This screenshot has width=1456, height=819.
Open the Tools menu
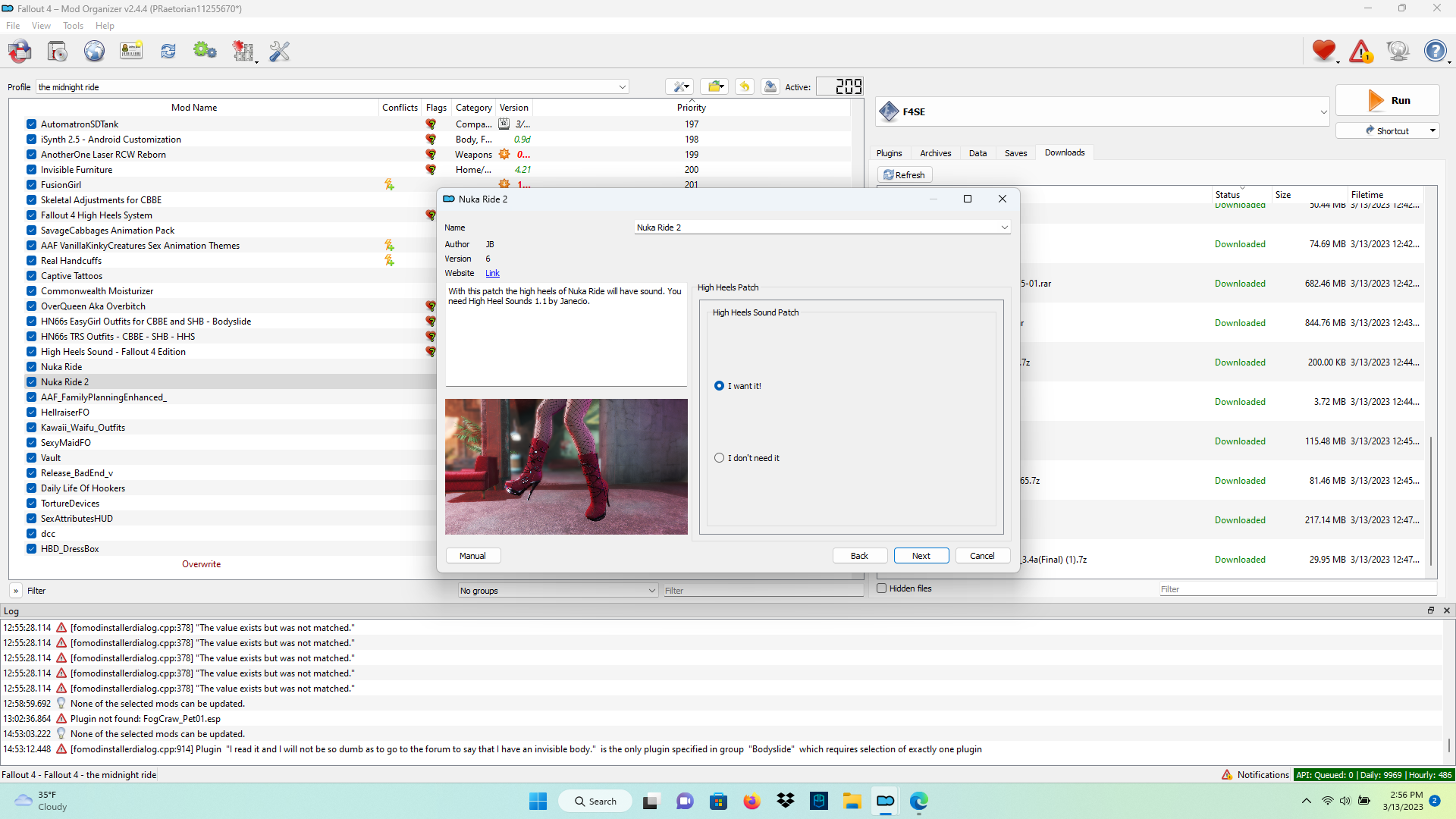(73, 26)
